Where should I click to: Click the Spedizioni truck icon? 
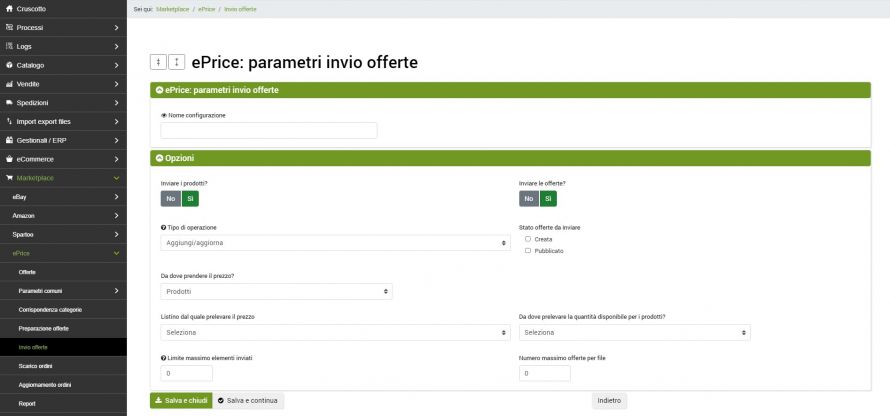pos(9,103)
